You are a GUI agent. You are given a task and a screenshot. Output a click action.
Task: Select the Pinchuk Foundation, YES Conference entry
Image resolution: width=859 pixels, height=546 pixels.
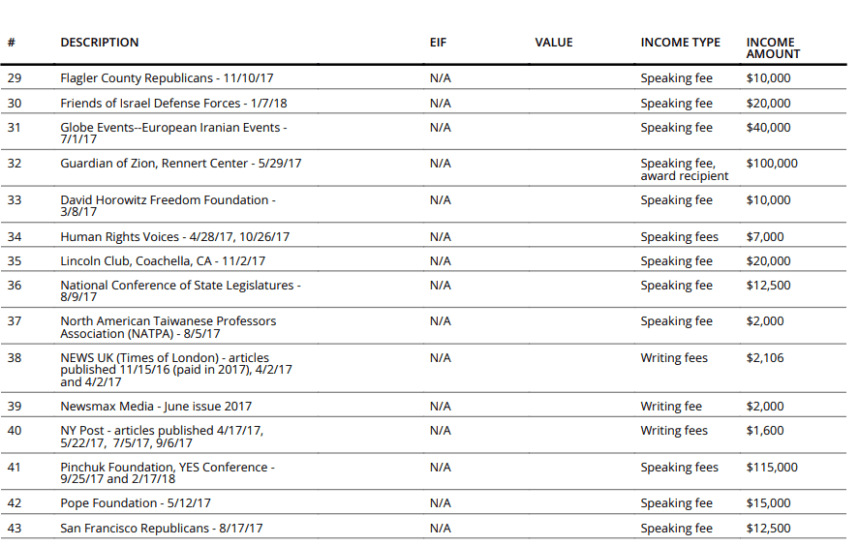pos(167,473)
